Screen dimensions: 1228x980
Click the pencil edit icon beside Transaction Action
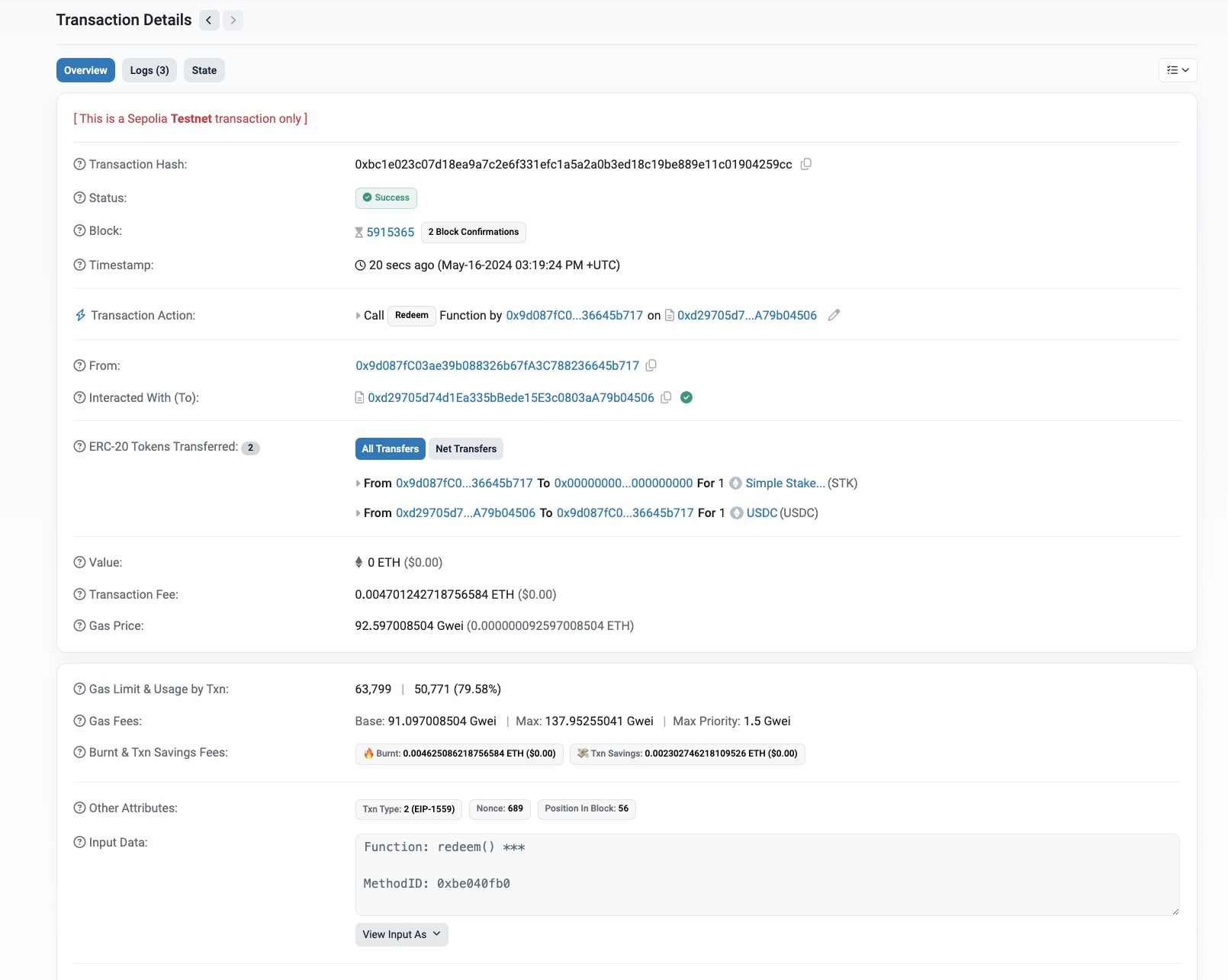click(x=834, y=315)
